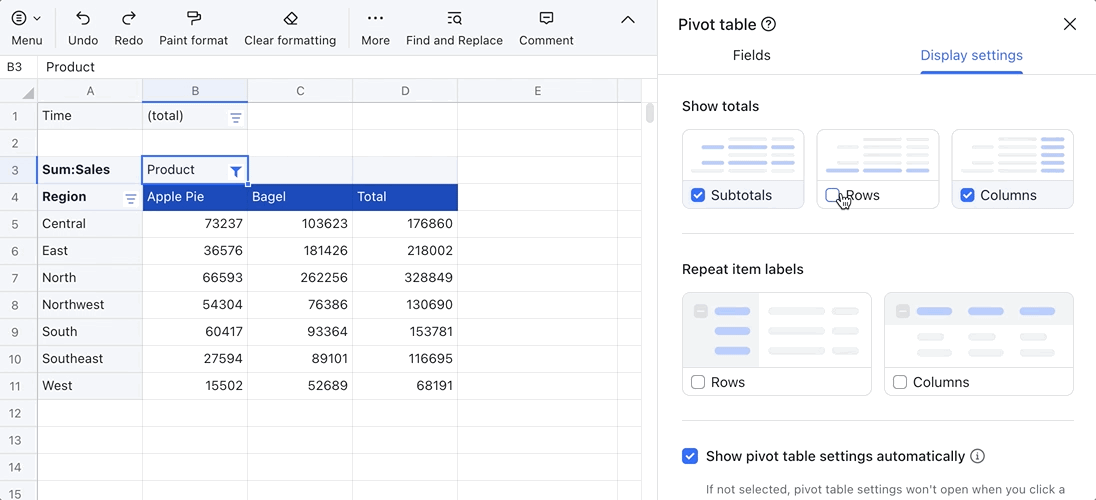Open the More toolbar options

[x=375, y=19]
